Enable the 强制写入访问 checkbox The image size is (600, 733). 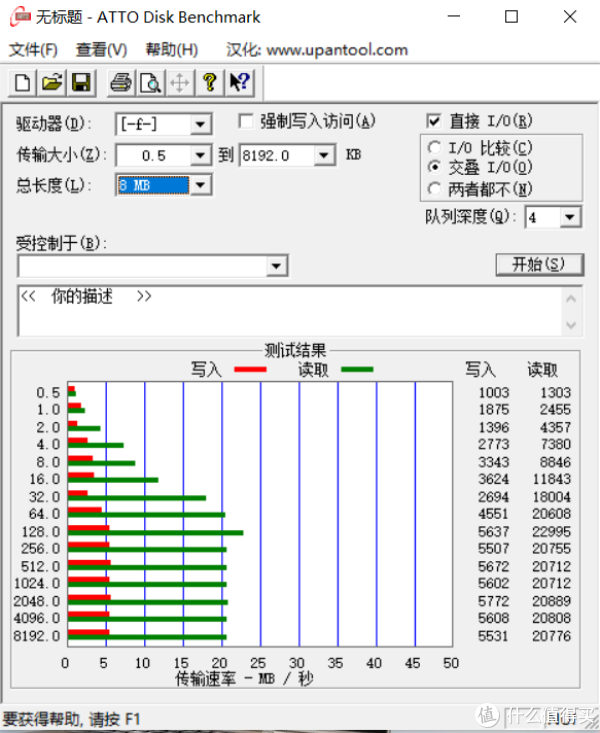tap(246, 121)
